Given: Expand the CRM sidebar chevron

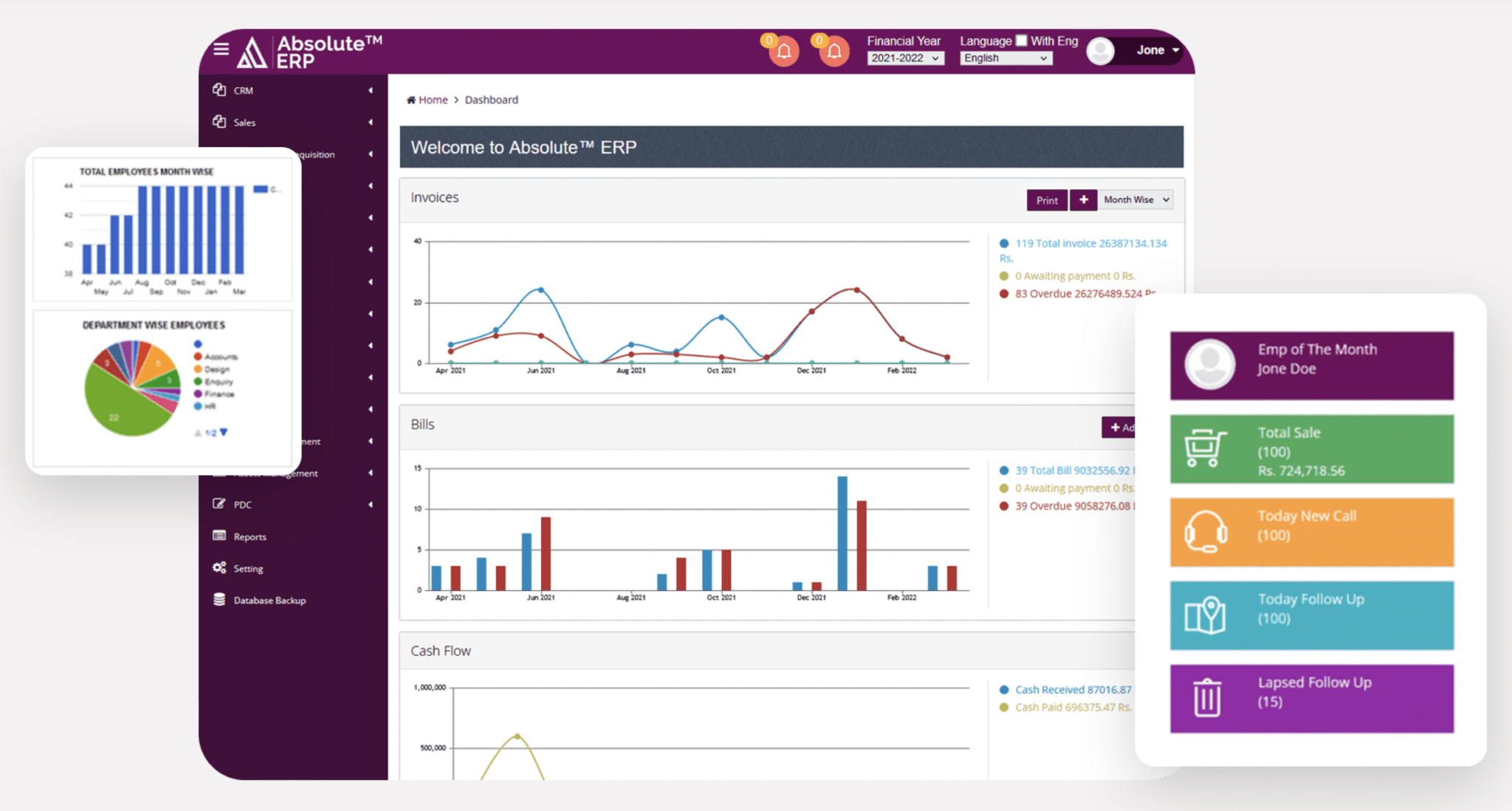Looking at the screenshot, I should (370, 89).
